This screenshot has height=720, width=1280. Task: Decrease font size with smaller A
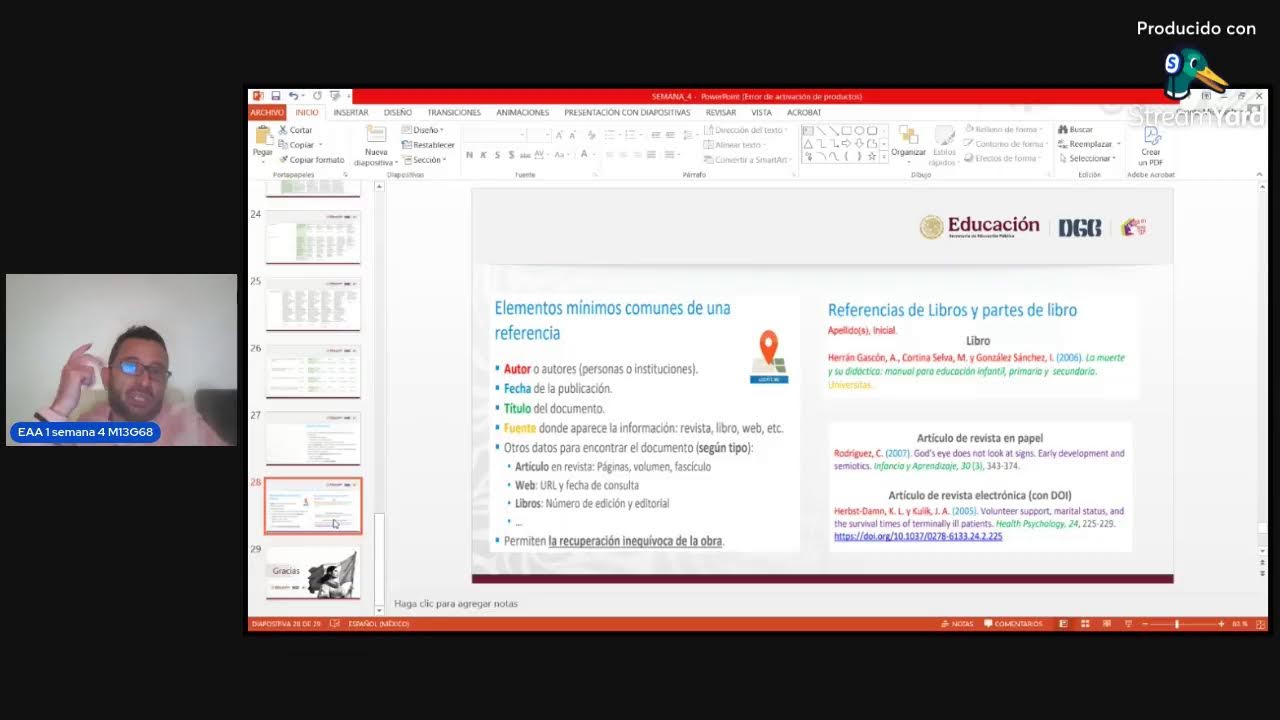click(572, 134)
